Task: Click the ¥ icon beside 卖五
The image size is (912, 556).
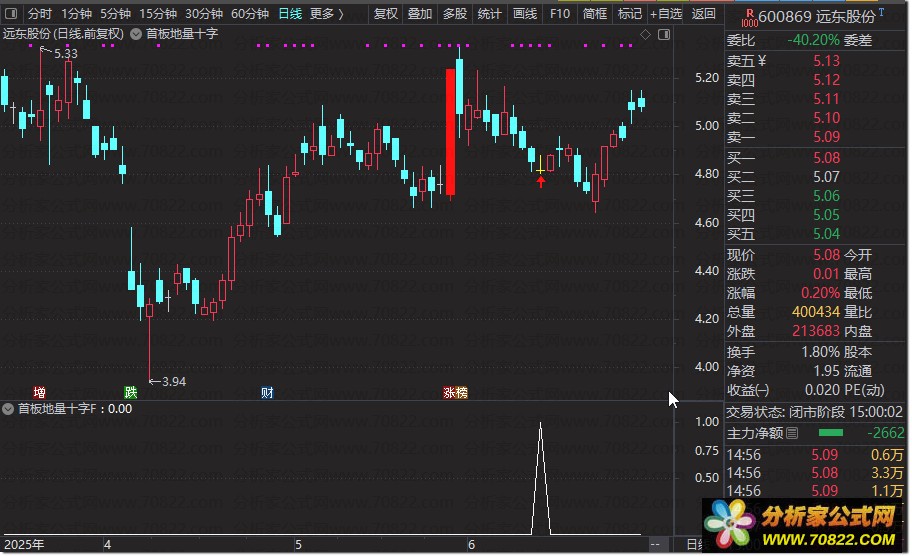Action: (762, 61)
